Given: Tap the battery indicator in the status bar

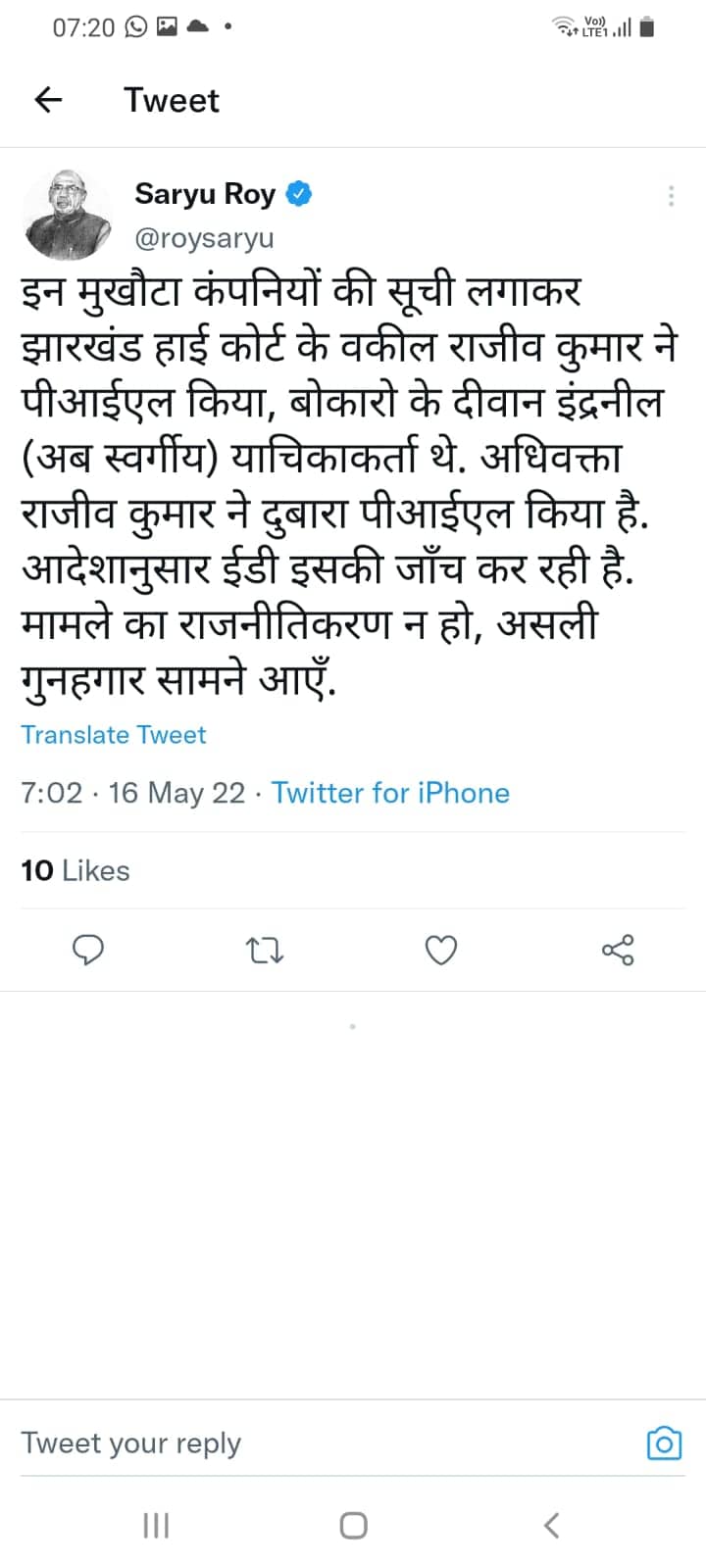Looking at the screenshot, I should [x=647, y=27].
